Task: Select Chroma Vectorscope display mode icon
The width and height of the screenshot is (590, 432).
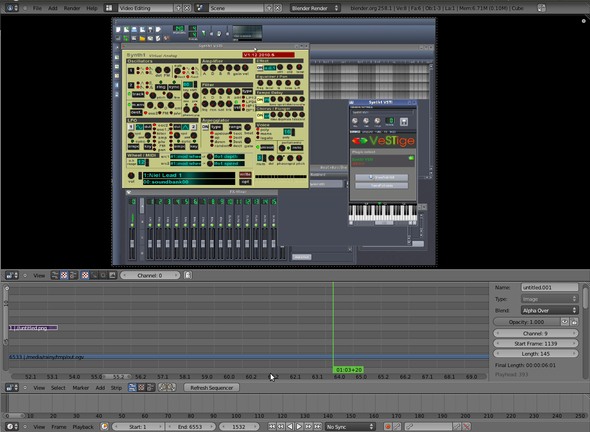Action: tap(103, 275)
